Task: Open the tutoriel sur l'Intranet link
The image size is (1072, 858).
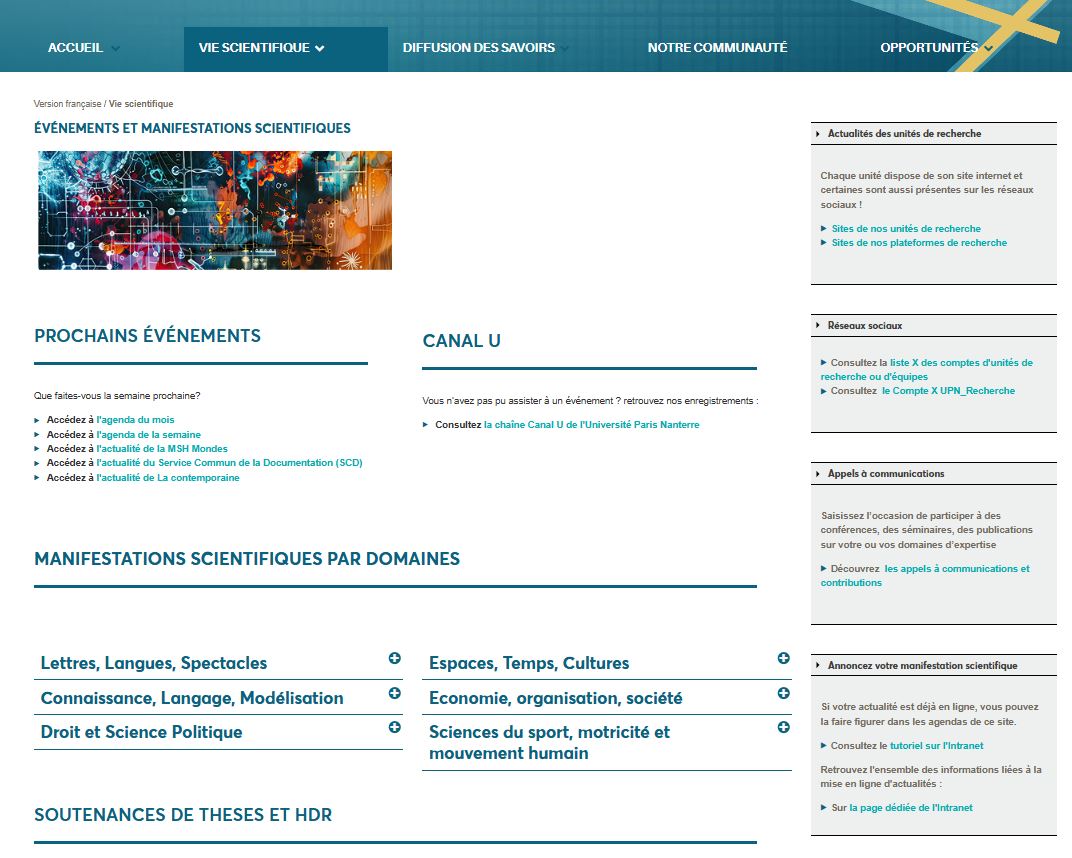Action: coord(936,746)
